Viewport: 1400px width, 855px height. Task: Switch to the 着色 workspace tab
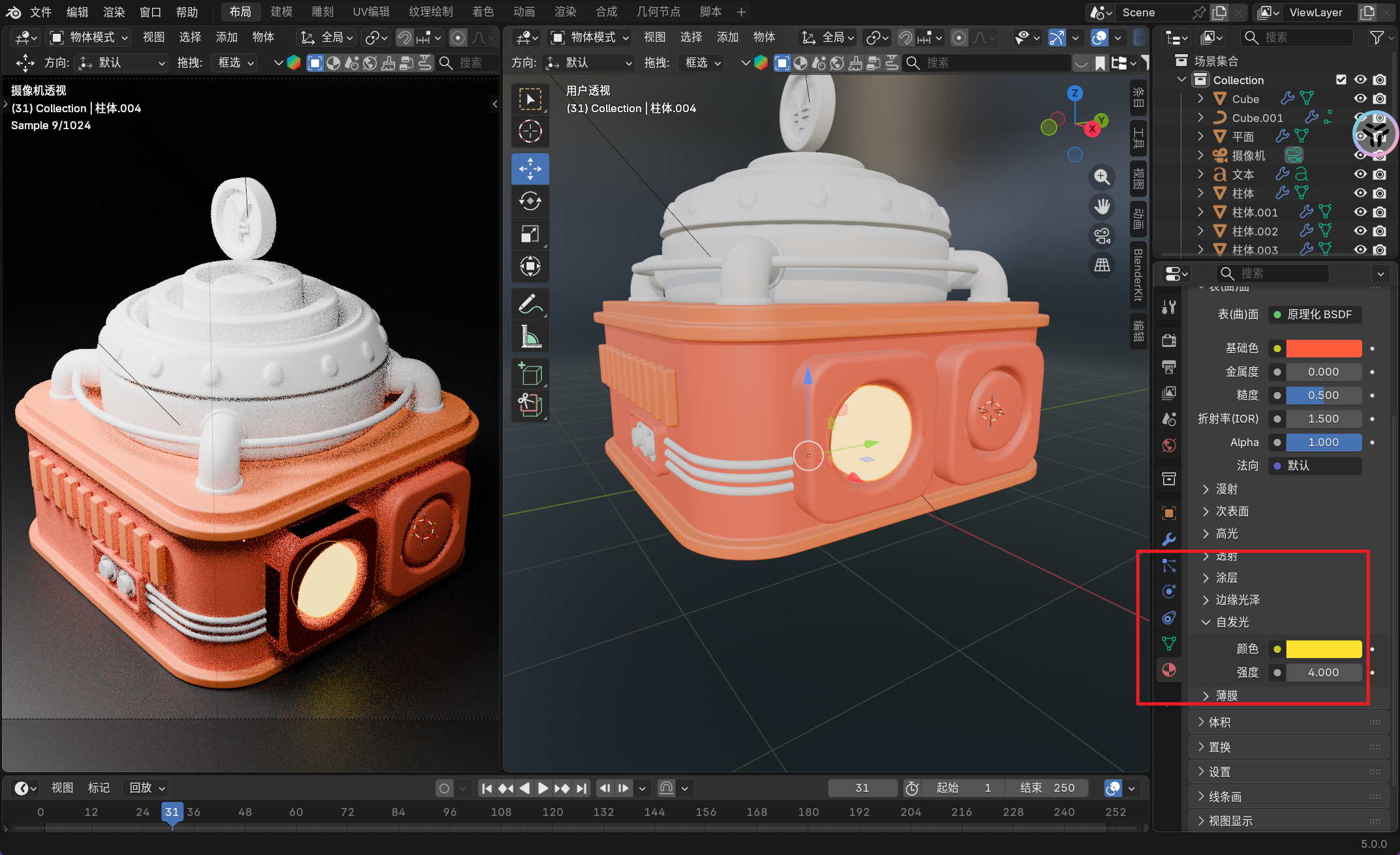click(x=483, y=12)
